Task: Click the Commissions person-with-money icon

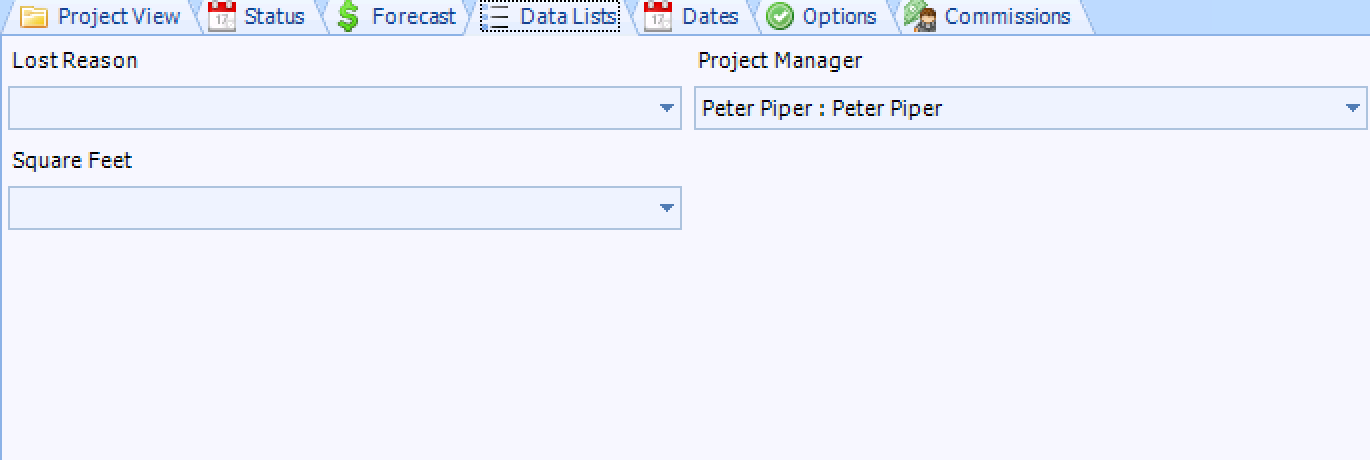Action: click(x=920, y=17)
